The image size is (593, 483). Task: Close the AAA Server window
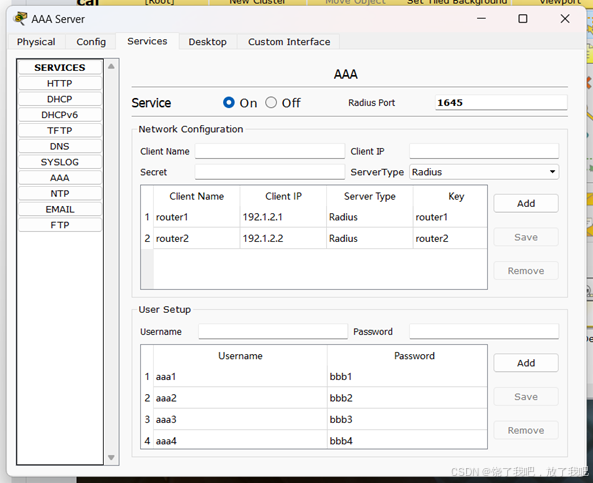coord(565,19)
